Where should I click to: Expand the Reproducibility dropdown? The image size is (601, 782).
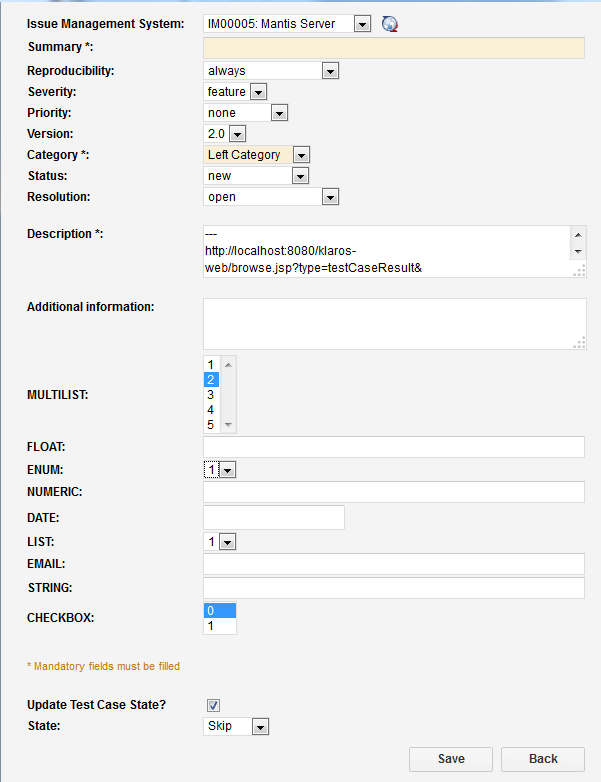click(x=330, y=71)
